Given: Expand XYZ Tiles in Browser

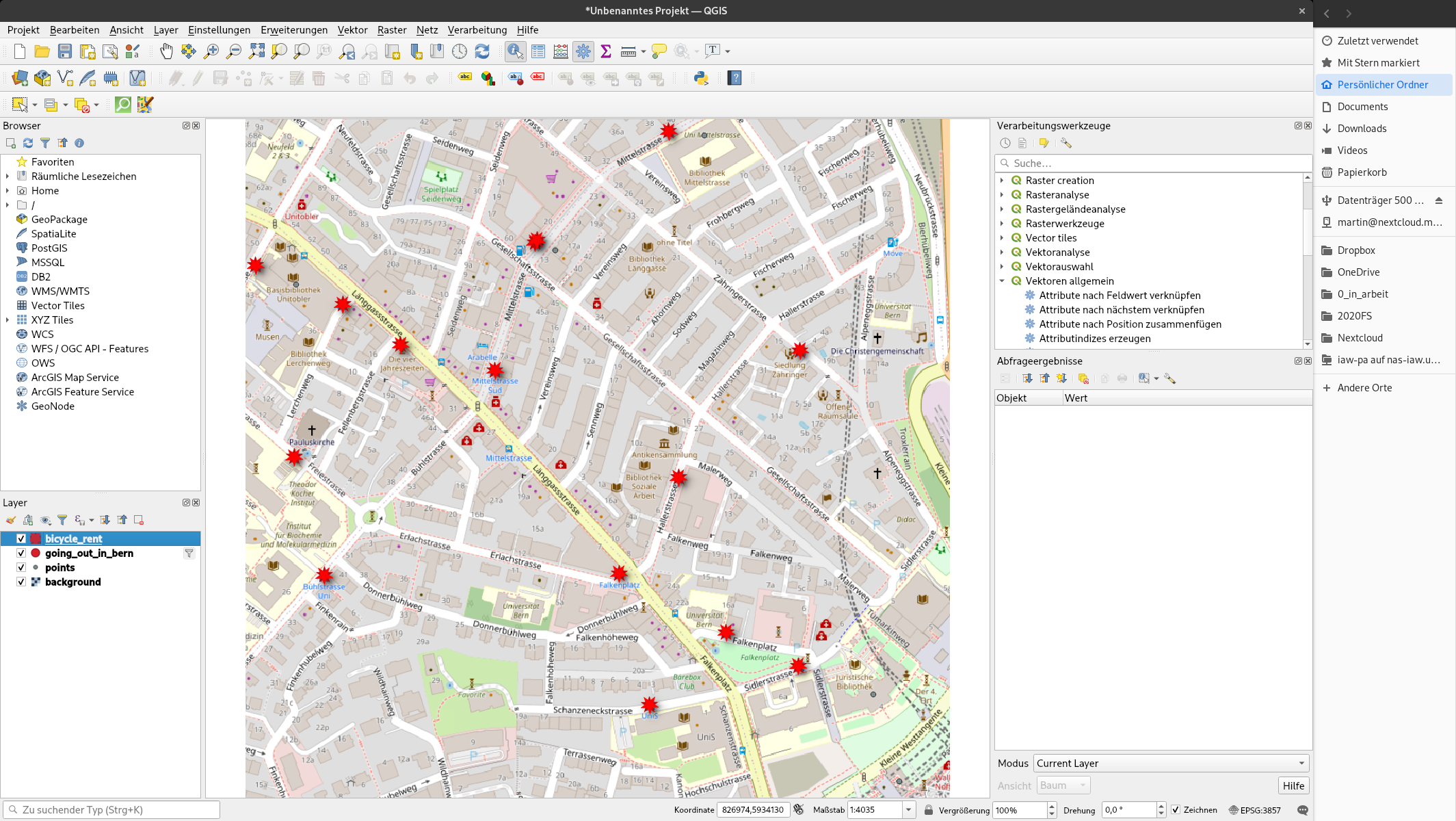Looking at the screenshot, I should tap(8, 320).
